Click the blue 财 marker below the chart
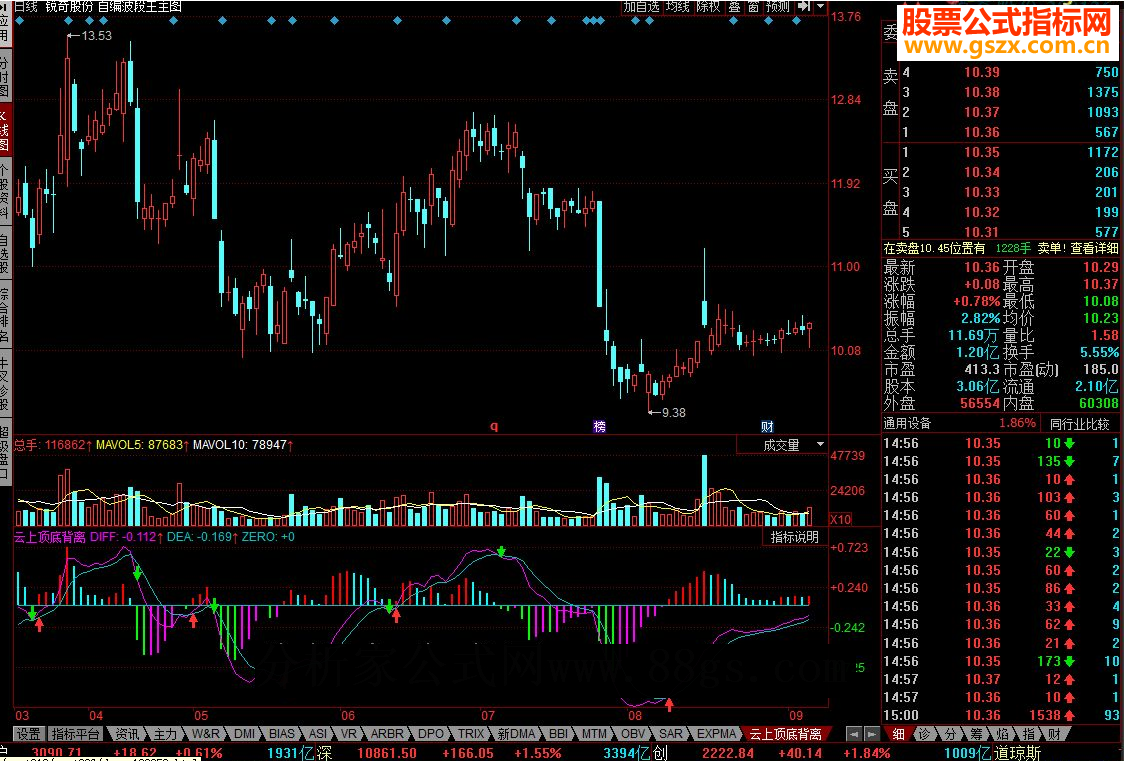 (x=767, y=426)
